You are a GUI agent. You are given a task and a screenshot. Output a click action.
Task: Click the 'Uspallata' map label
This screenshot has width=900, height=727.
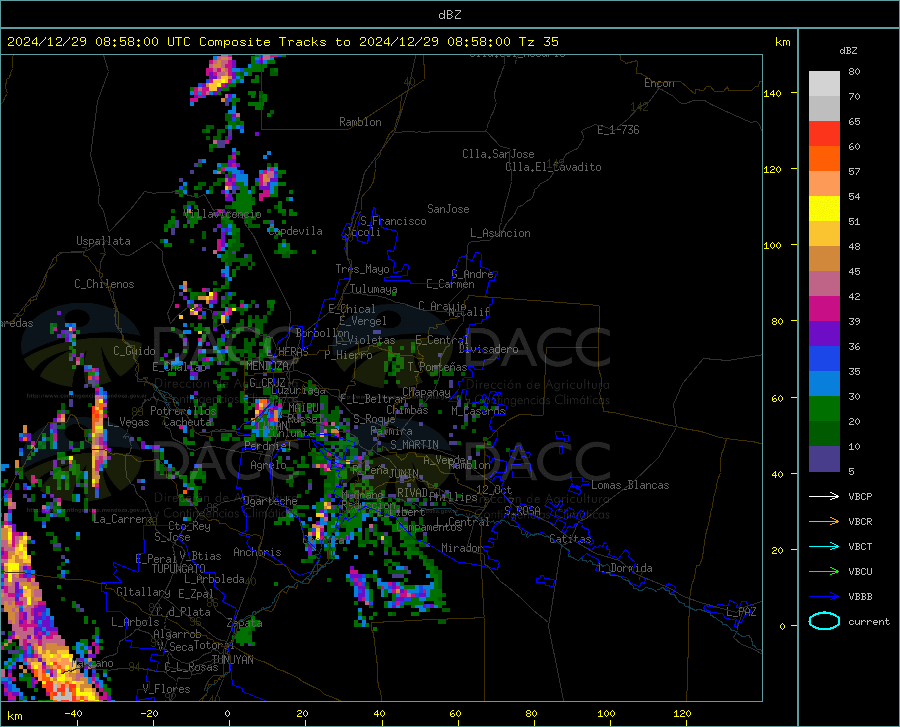tap(103, 241)
